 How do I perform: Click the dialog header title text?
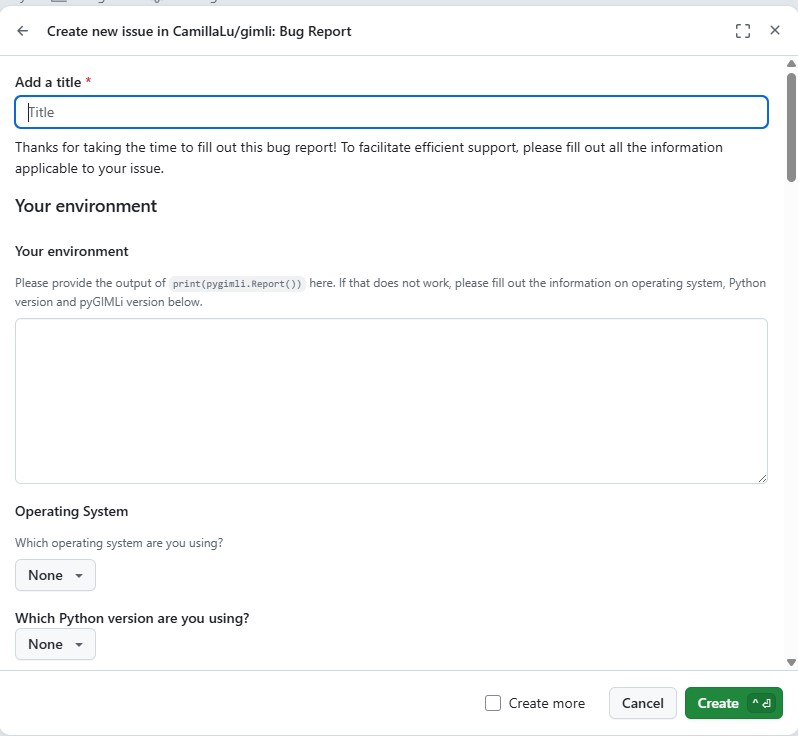(199, 31)
